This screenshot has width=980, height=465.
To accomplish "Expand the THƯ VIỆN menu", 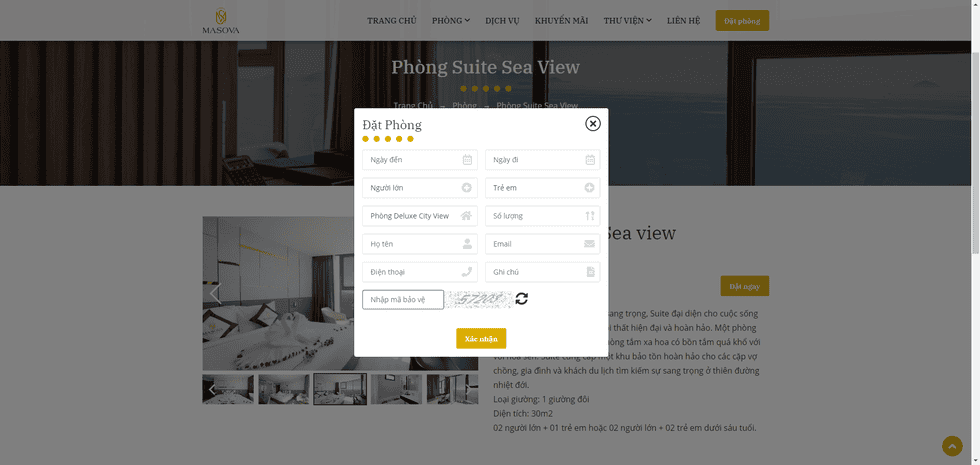I will pos(628,21).
